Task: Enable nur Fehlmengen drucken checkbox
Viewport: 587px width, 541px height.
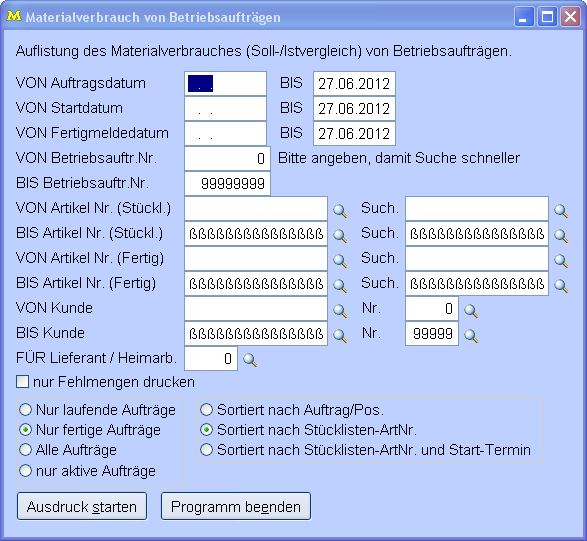Action: [22, 382]
